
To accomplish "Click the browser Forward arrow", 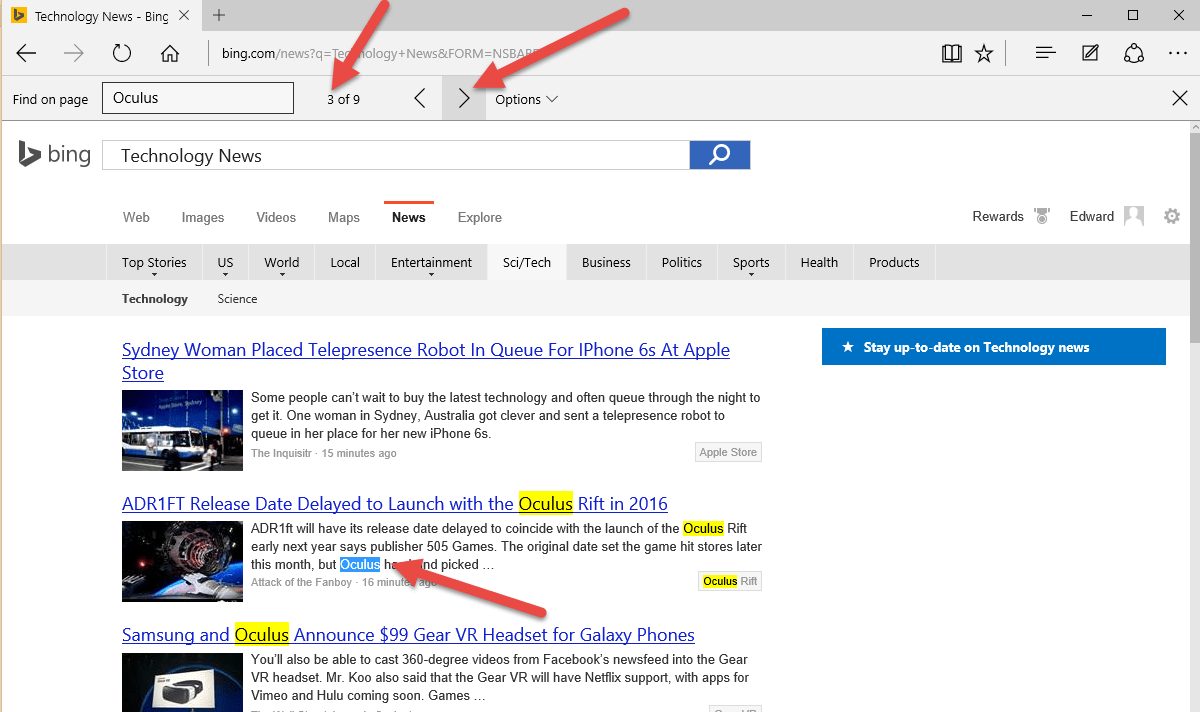I will click(73, 53).
